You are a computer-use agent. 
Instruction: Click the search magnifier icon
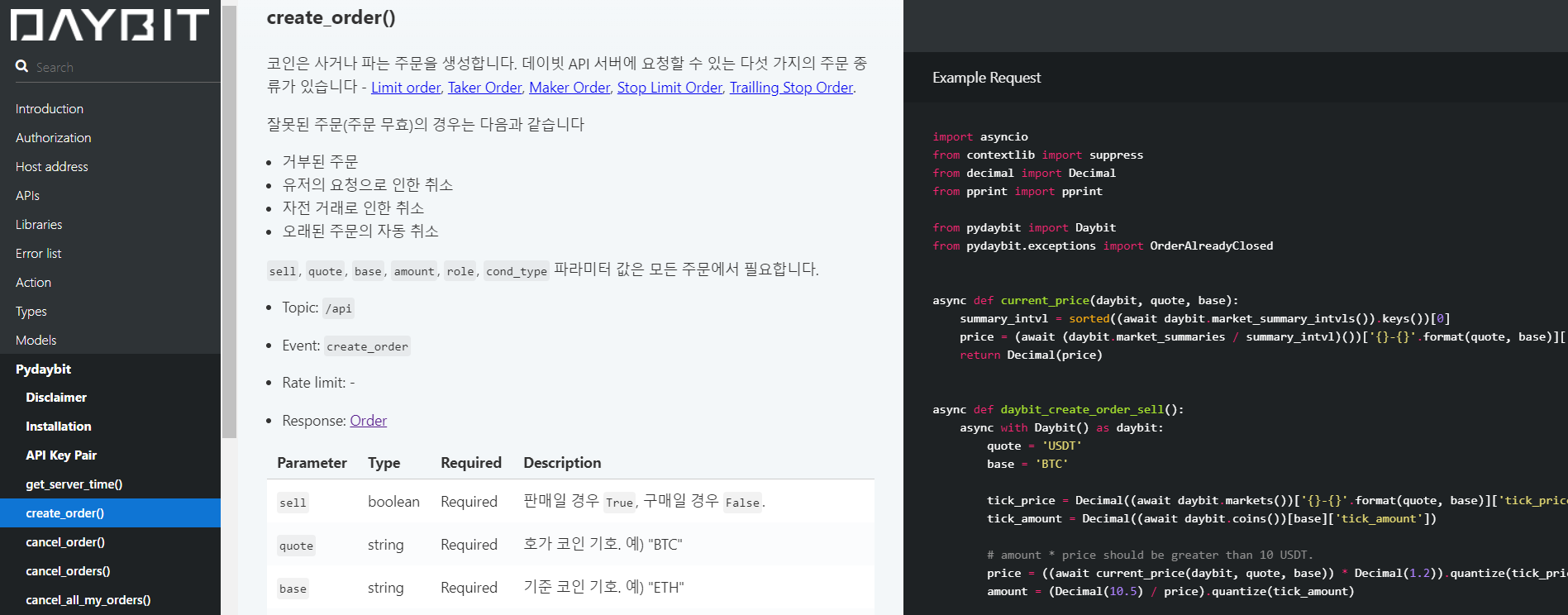[22, 66]
